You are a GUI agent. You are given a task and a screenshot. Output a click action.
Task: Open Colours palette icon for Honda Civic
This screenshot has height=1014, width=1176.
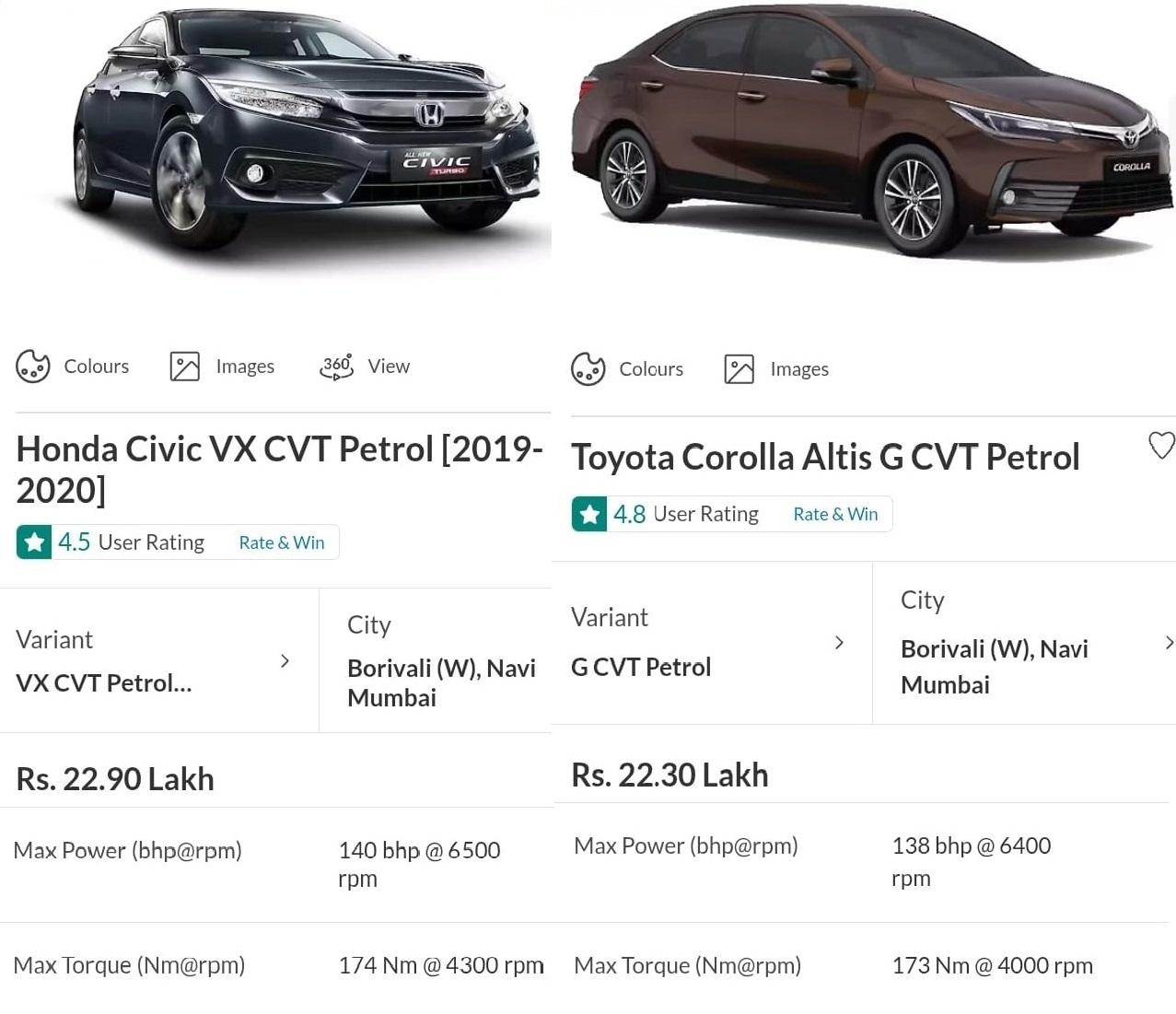[33, 367]
